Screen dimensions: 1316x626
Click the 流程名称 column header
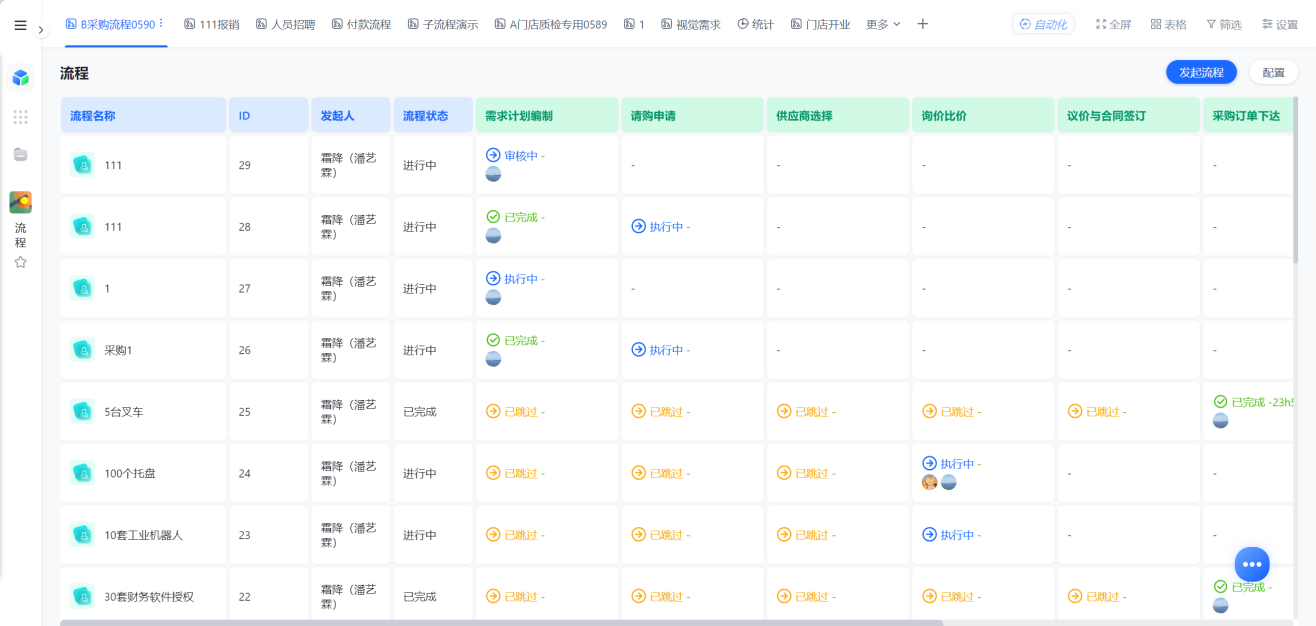pyautogui.click(x=144, y=115)
